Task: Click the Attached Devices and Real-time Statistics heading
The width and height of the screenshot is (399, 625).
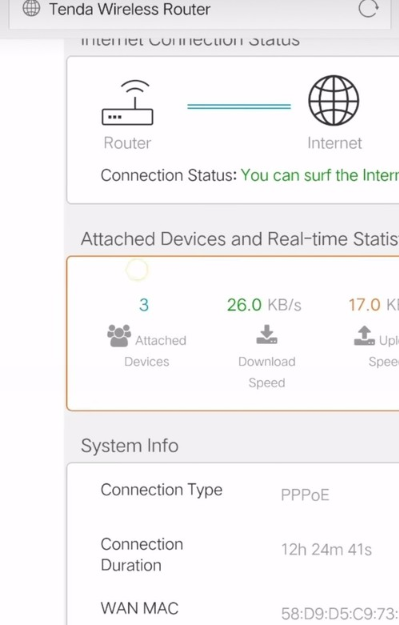Action: (240, 239)
